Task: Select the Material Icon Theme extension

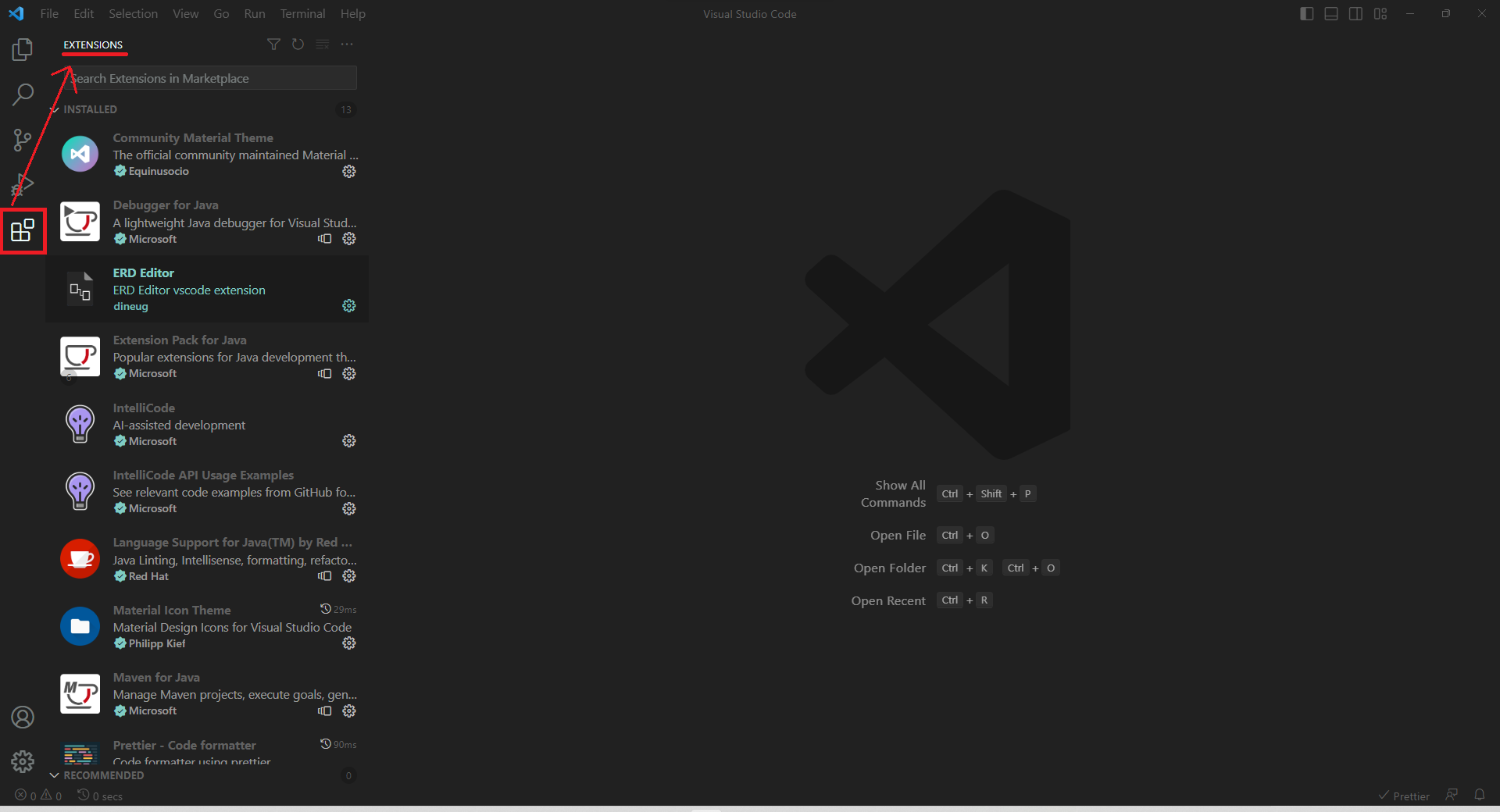Action: (207, 626)
